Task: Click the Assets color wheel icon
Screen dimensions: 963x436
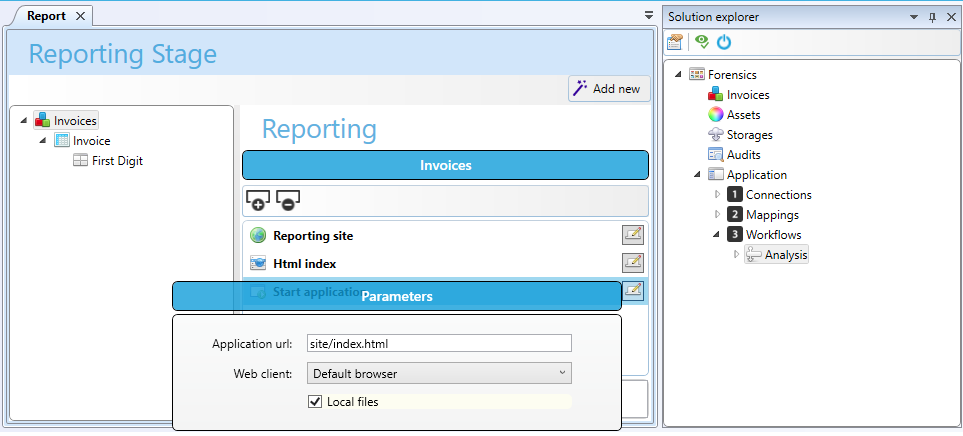Action: (x=715, y=115)
